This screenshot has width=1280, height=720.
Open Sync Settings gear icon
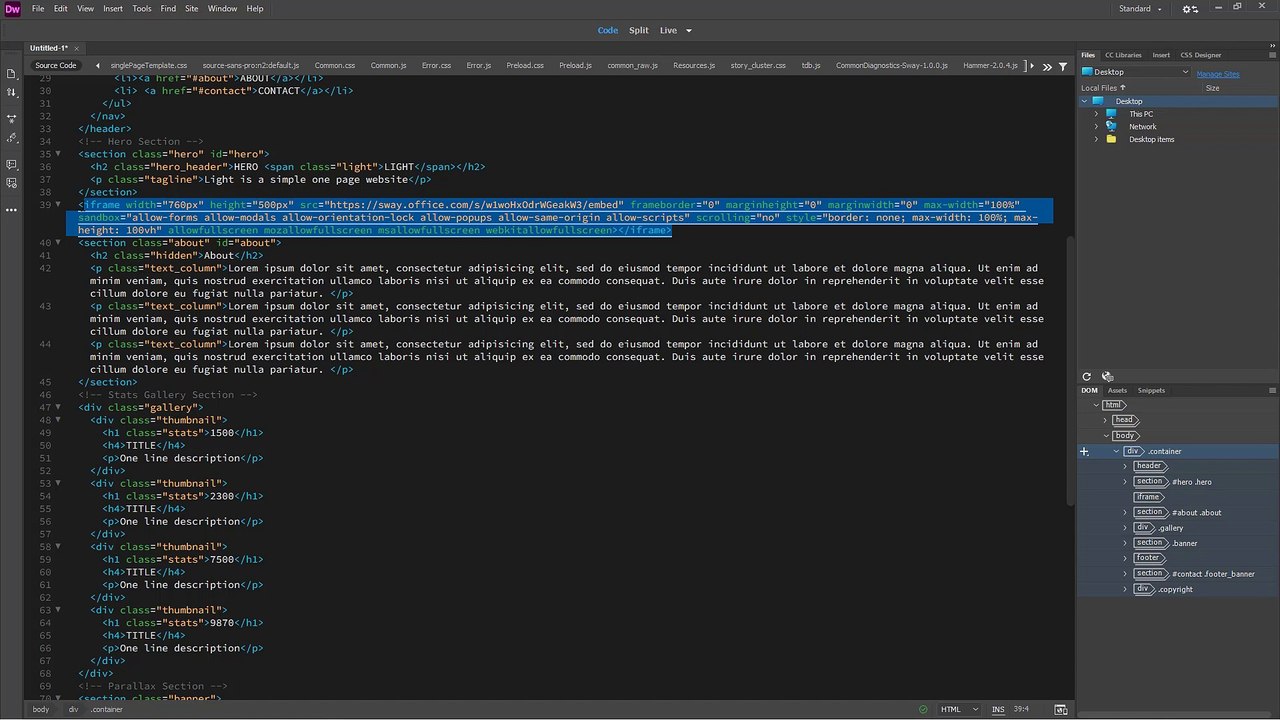(1190, 9)
